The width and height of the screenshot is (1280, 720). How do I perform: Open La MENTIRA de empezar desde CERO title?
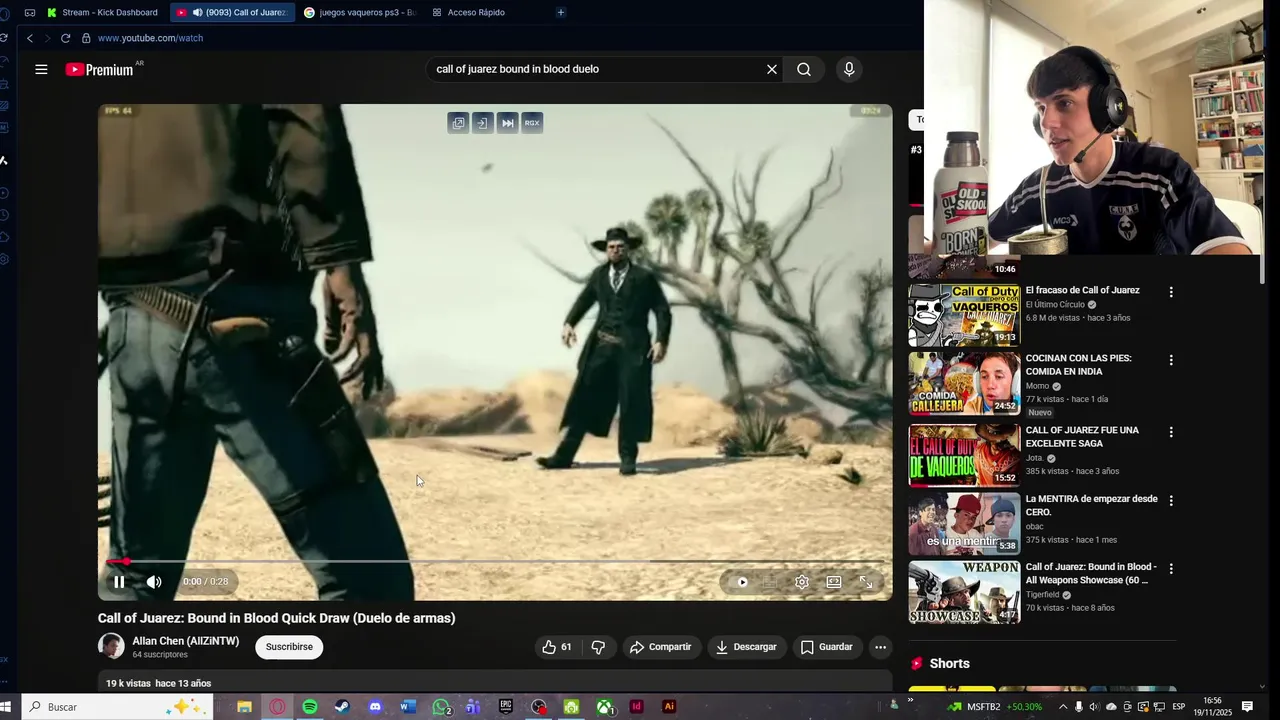[1091, 505]
